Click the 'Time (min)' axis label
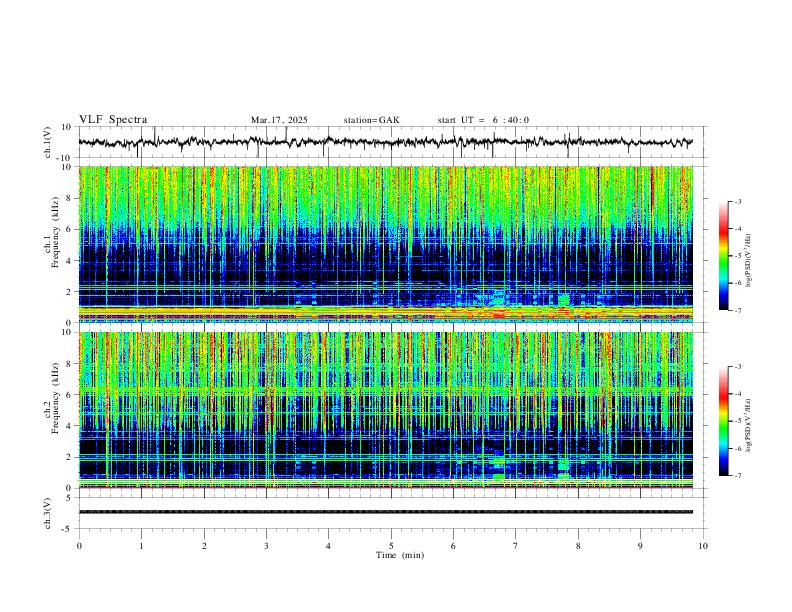 (x=400, y=555)
